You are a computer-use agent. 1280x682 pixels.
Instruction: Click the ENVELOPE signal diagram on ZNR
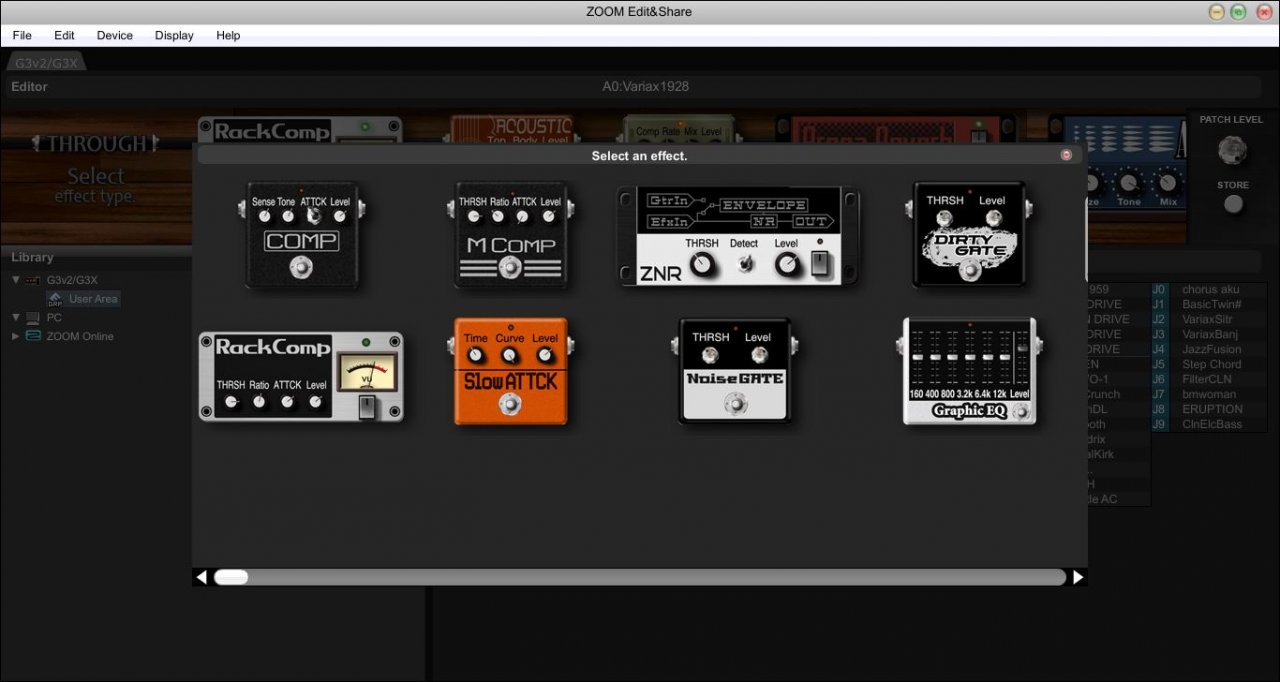click(x=738, y=213)
